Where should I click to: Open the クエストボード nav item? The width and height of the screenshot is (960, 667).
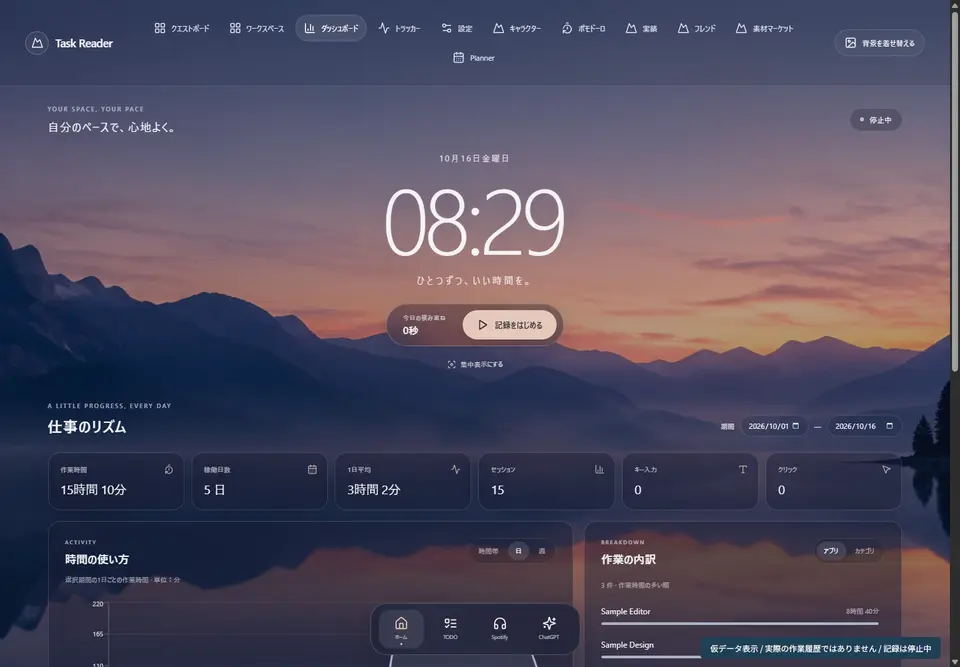(x=182, y=28)
